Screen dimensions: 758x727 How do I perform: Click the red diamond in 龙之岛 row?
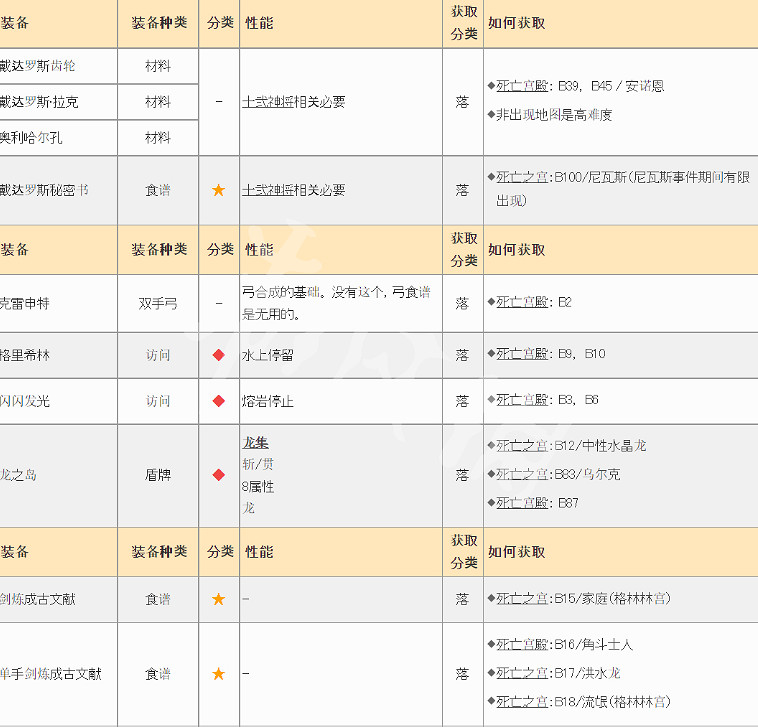point(219,475)
